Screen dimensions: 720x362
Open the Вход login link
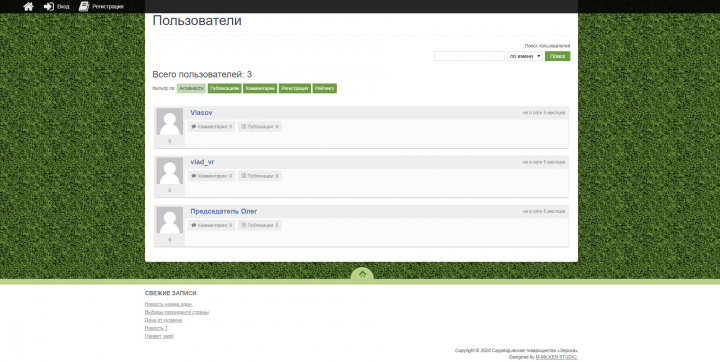56,6
